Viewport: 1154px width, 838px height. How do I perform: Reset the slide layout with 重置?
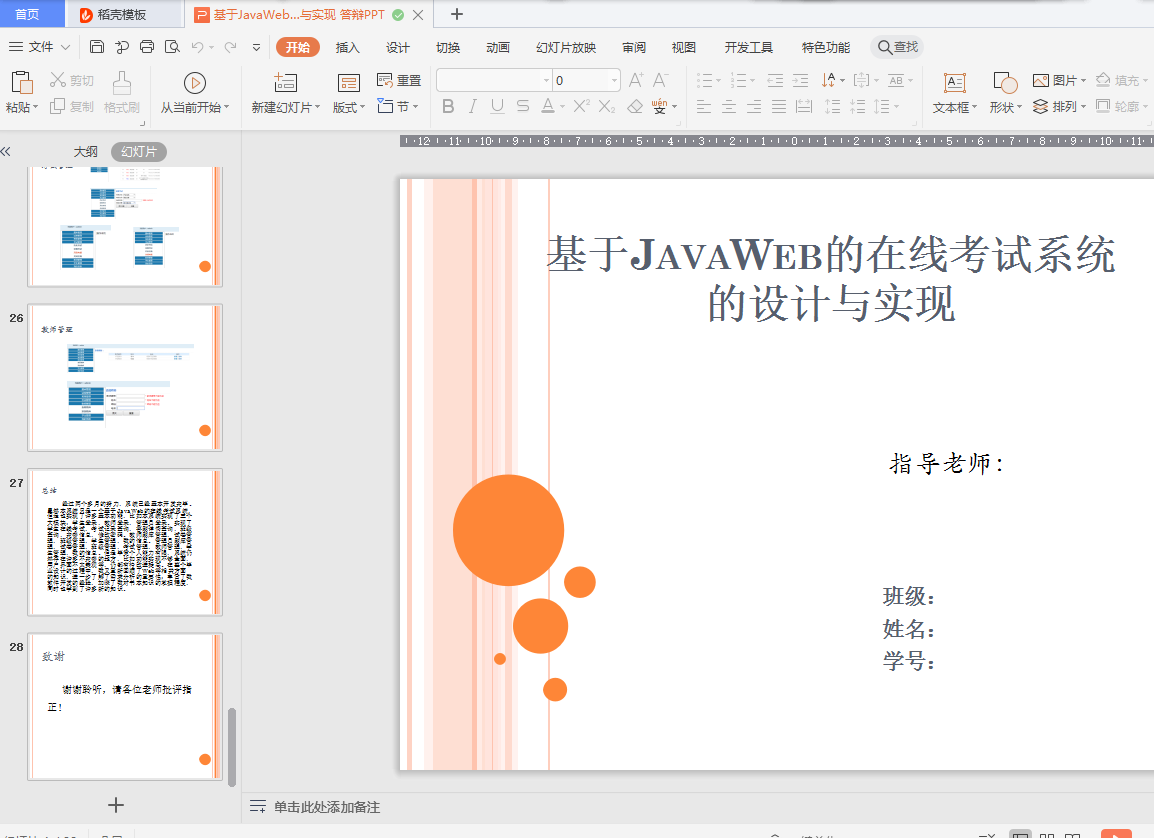pos(399,80)
